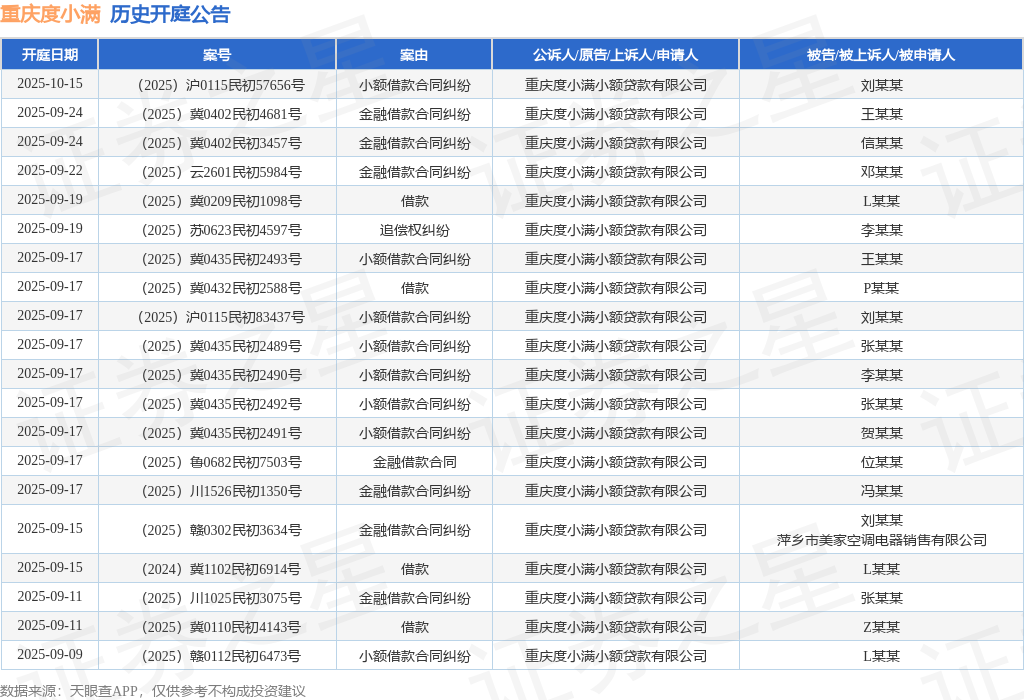Click defendant 邓某某

[x=882, y=172]
